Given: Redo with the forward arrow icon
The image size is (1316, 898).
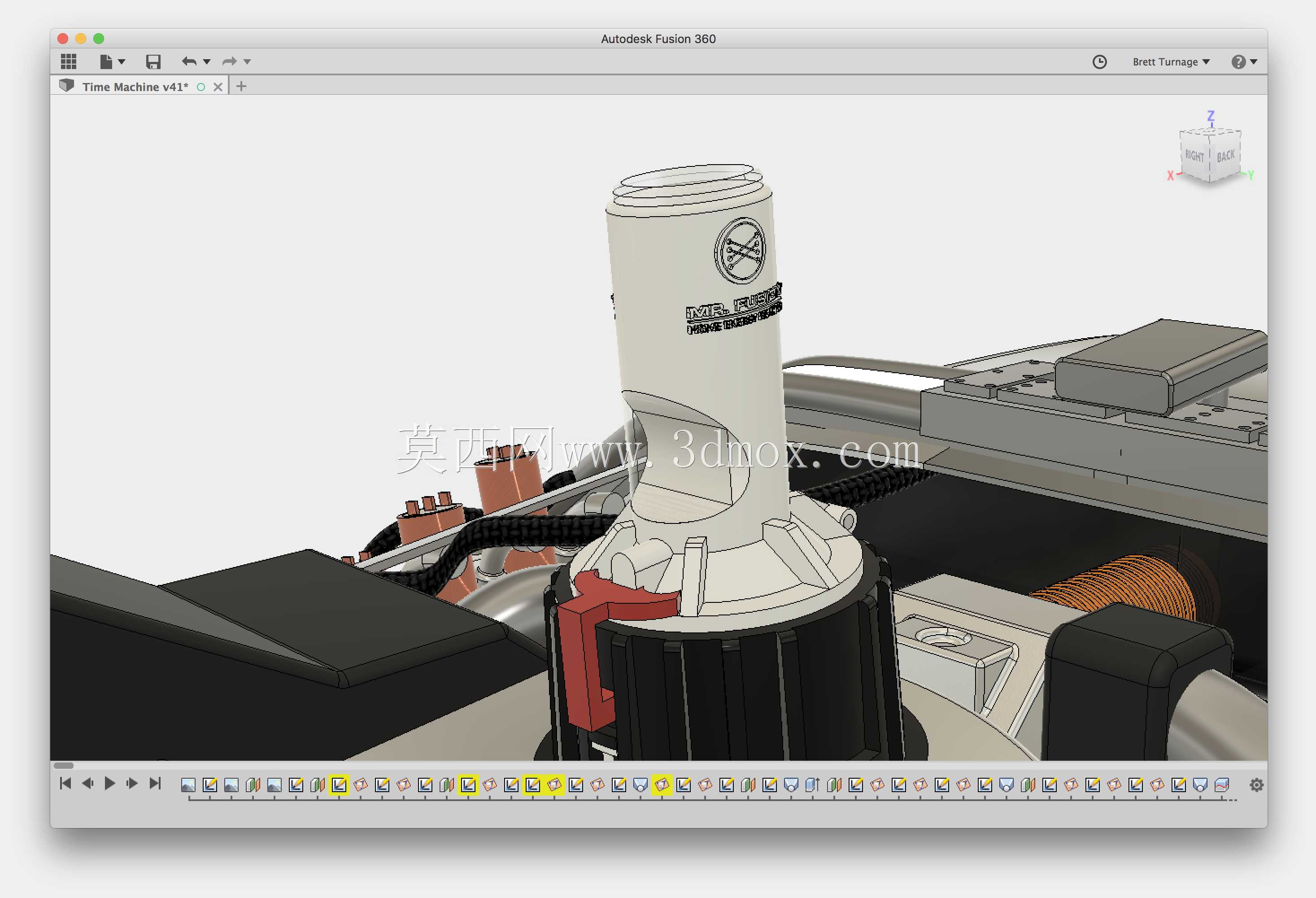Looking at the screenshot, I should point(229,61).
